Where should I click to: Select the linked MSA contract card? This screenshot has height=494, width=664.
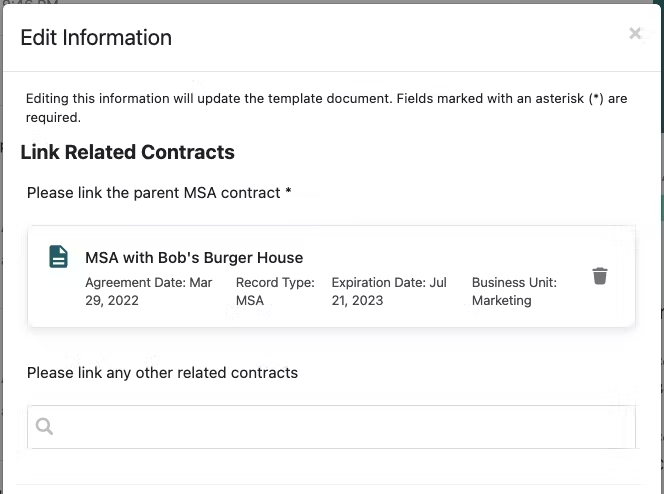(x=332, y=276)
